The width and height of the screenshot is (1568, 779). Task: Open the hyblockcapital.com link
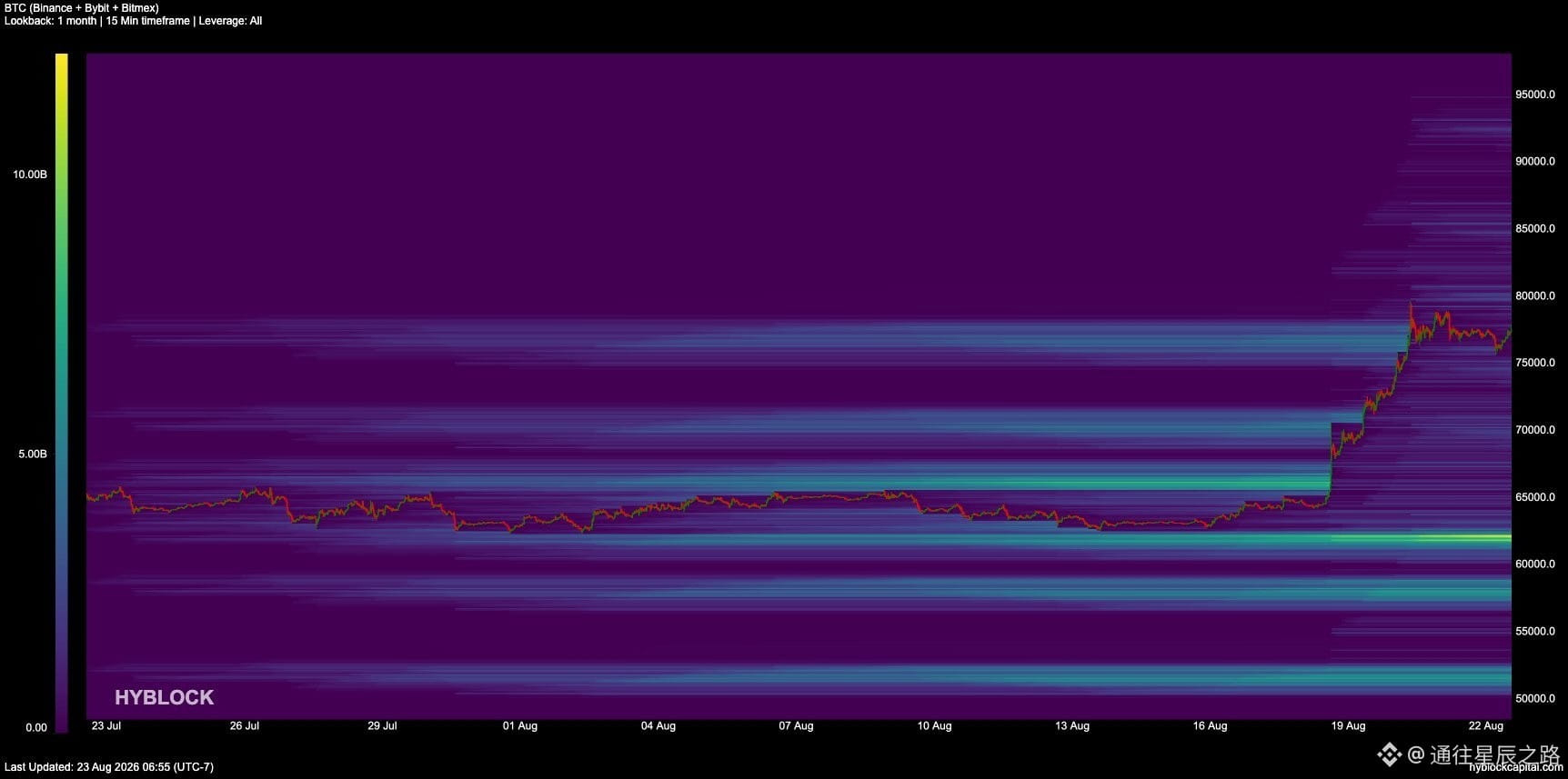(1515, 767)
